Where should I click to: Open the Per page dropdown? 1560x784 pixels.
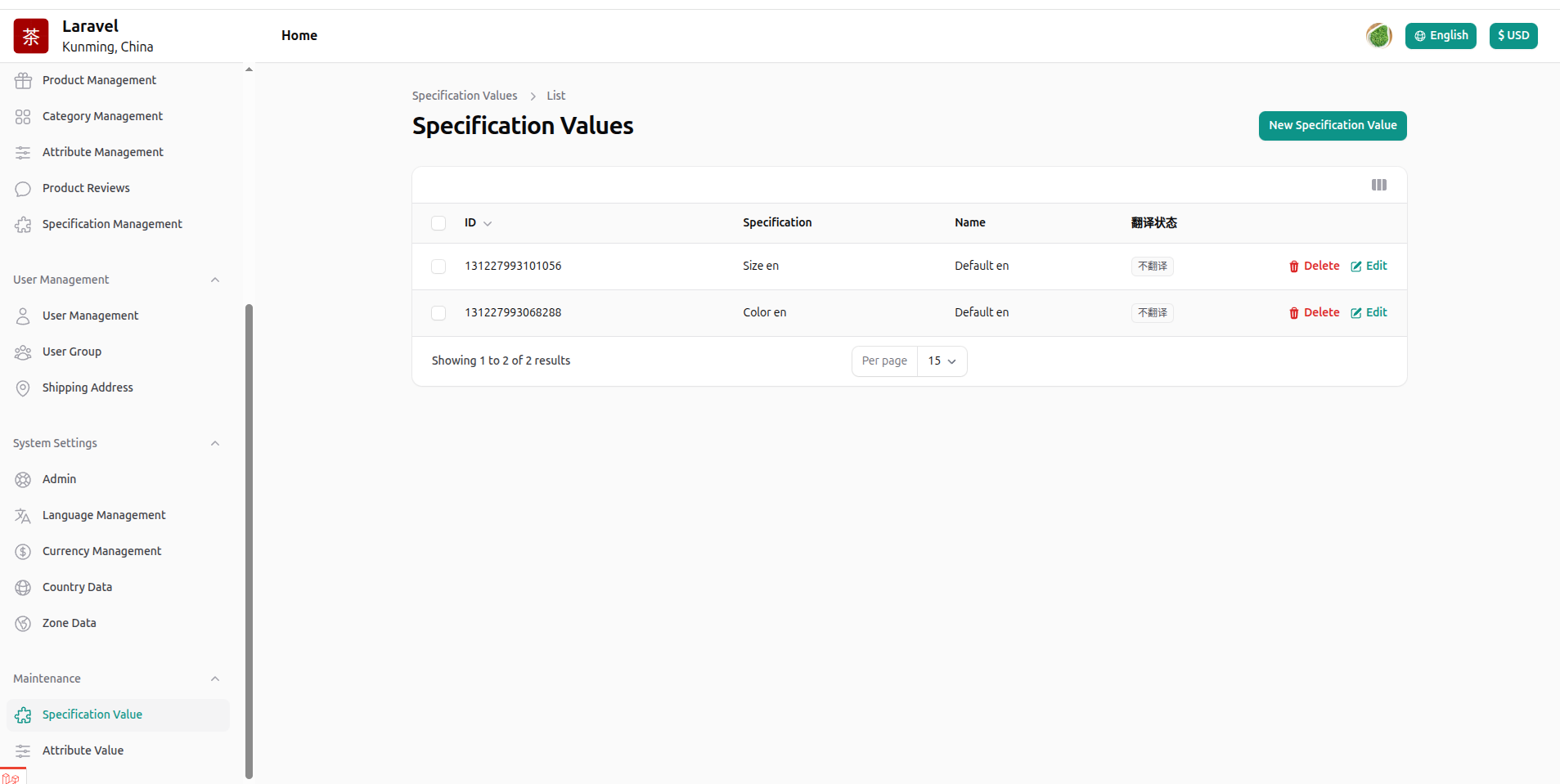point(942,361)
